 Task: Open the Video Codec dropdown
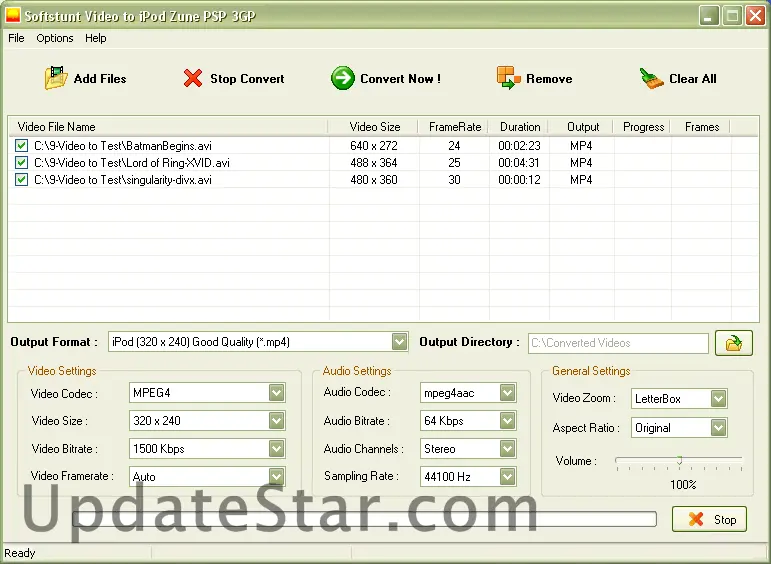tap(276, 393)
